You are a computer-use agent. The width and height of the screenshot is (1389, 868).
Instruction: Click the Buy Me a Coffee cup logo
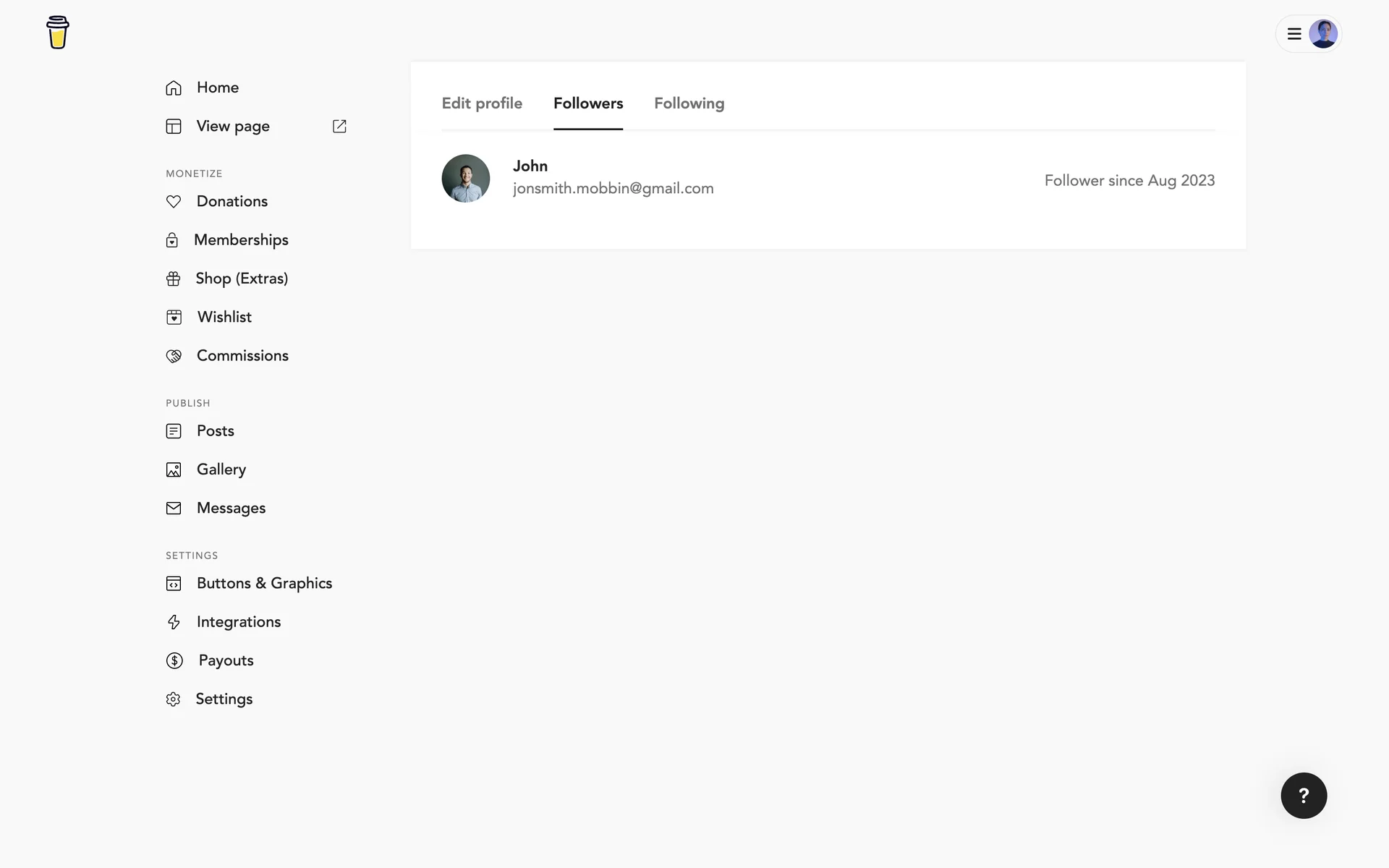click(x=58, y=33)
